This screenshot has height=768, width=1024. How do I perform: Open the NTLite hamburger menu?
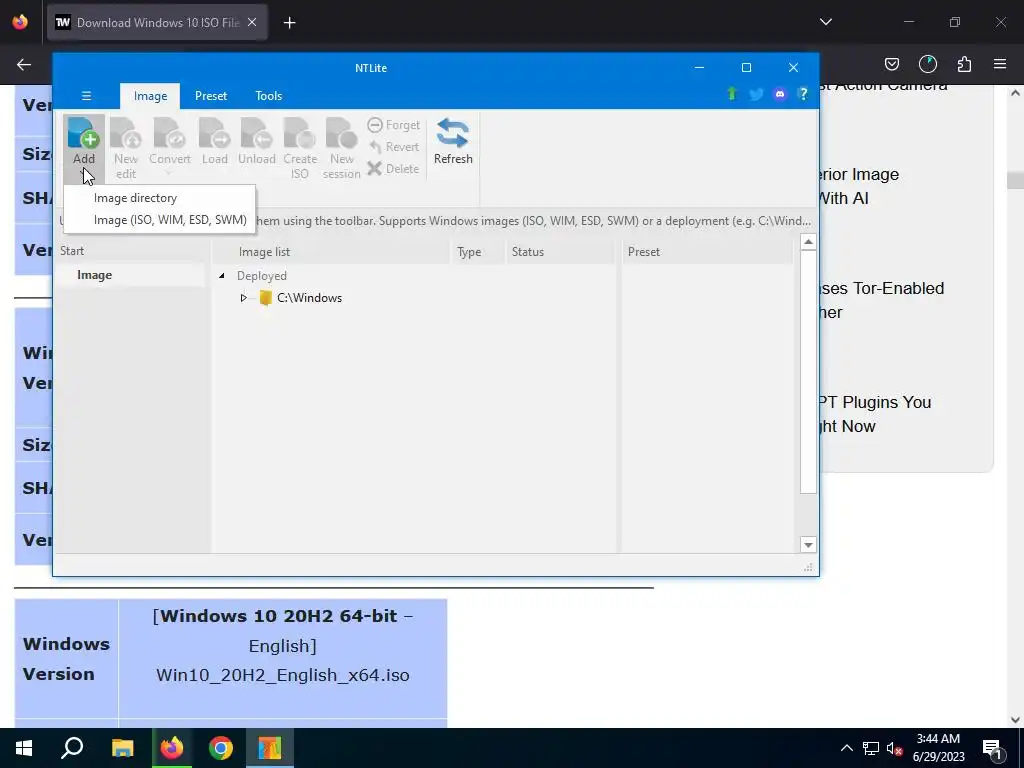[86, 96]
